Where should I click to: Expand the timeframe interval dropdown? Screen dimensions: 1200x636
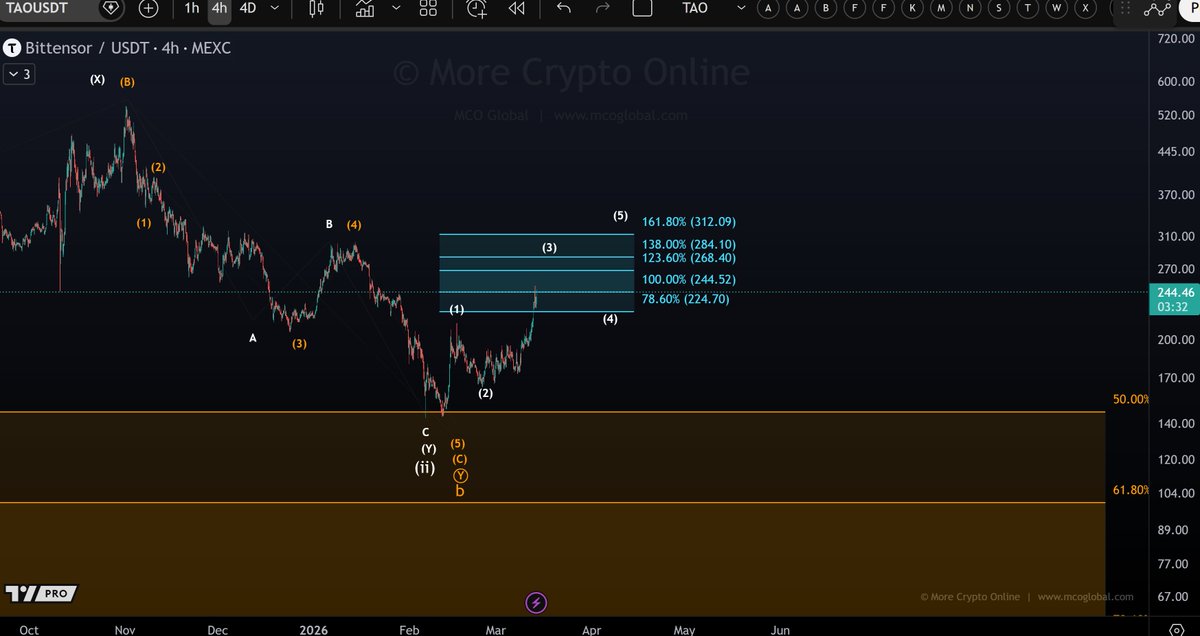(x=275, y=8)
